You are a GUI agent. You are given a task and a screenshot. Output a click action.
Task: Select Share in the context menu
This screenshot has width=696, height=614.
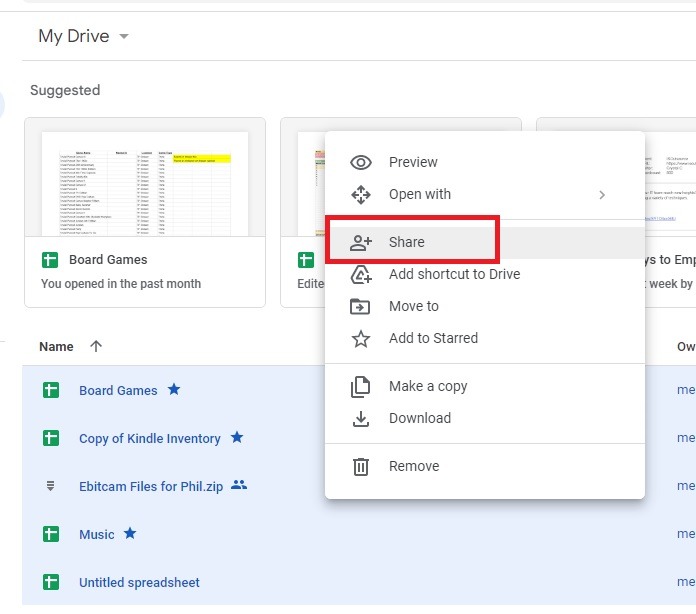[x=485, y=242]
